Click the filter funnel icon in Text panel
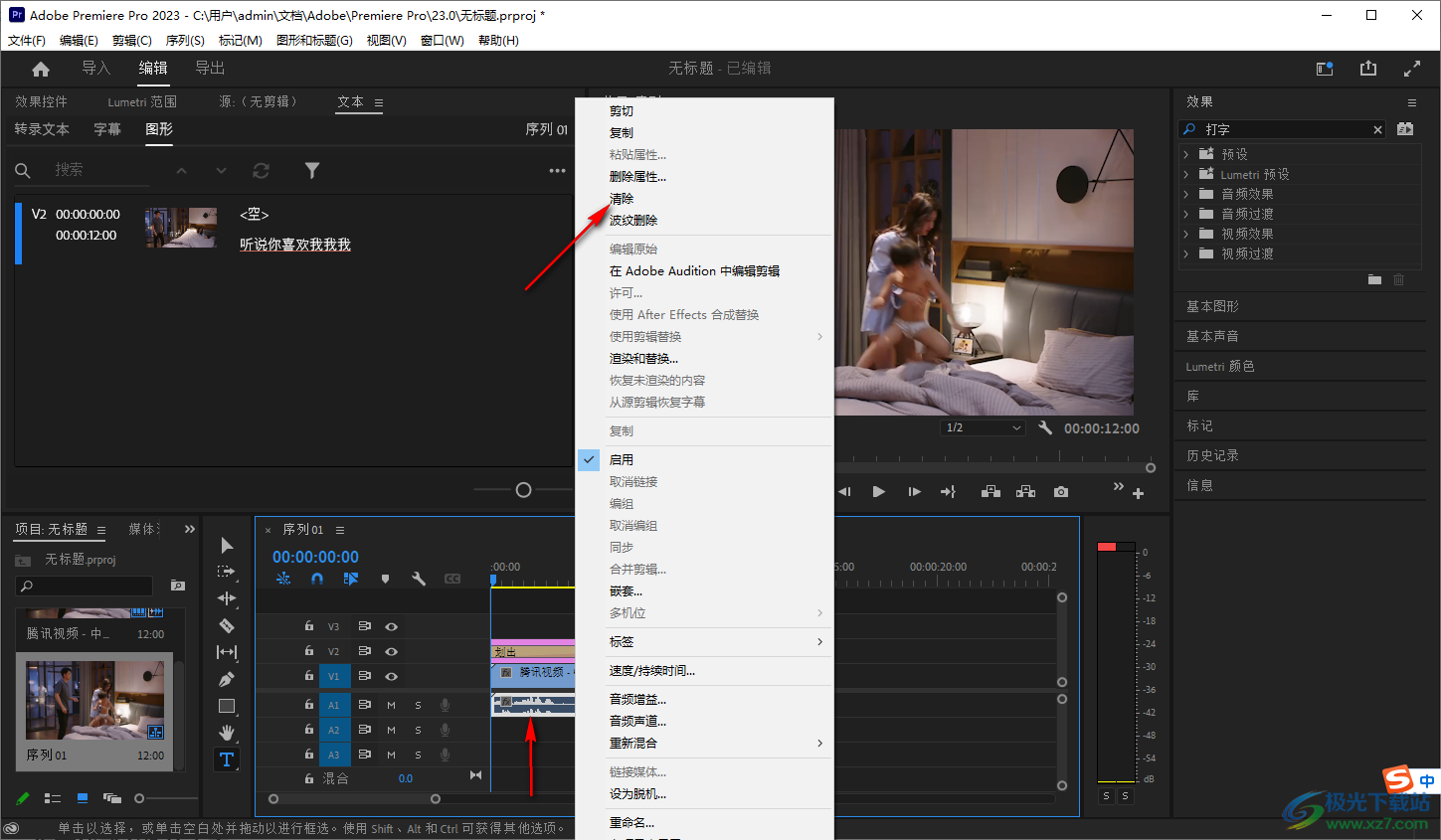 (x=312, y=171)
